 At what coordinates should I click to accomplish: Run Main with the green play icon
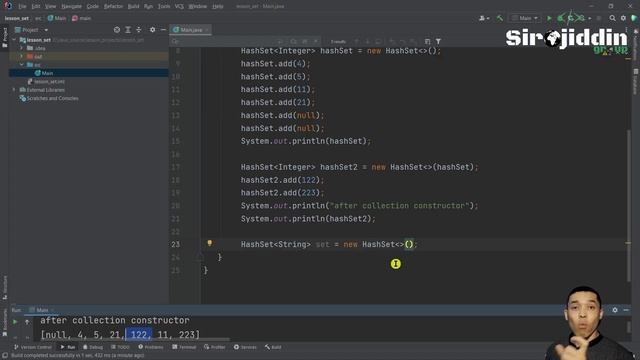549,18
